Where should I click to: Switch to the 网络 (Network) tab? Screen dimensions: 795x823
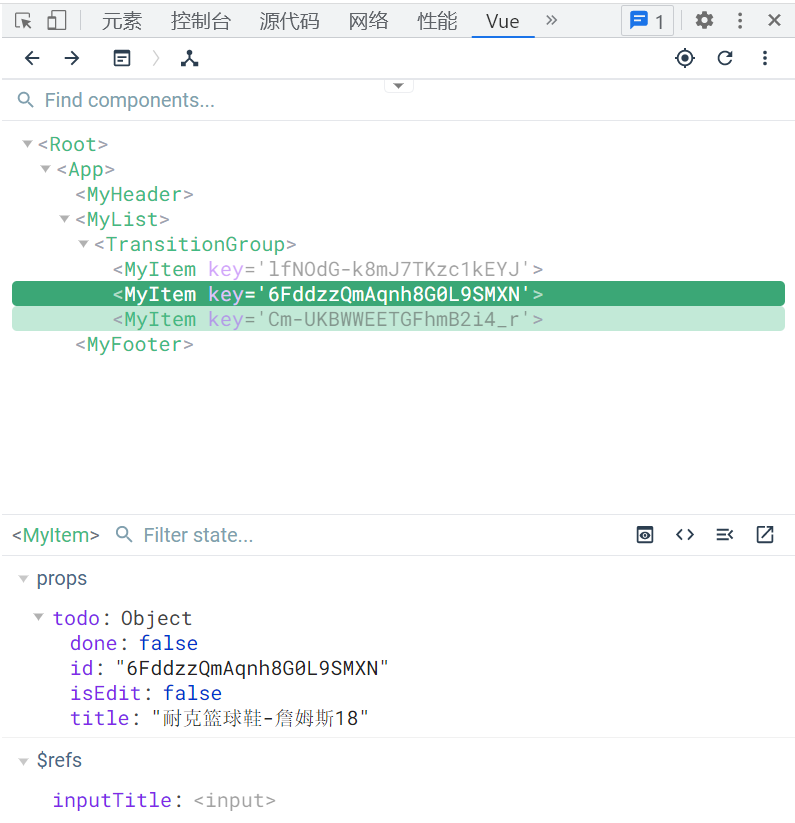368,20
